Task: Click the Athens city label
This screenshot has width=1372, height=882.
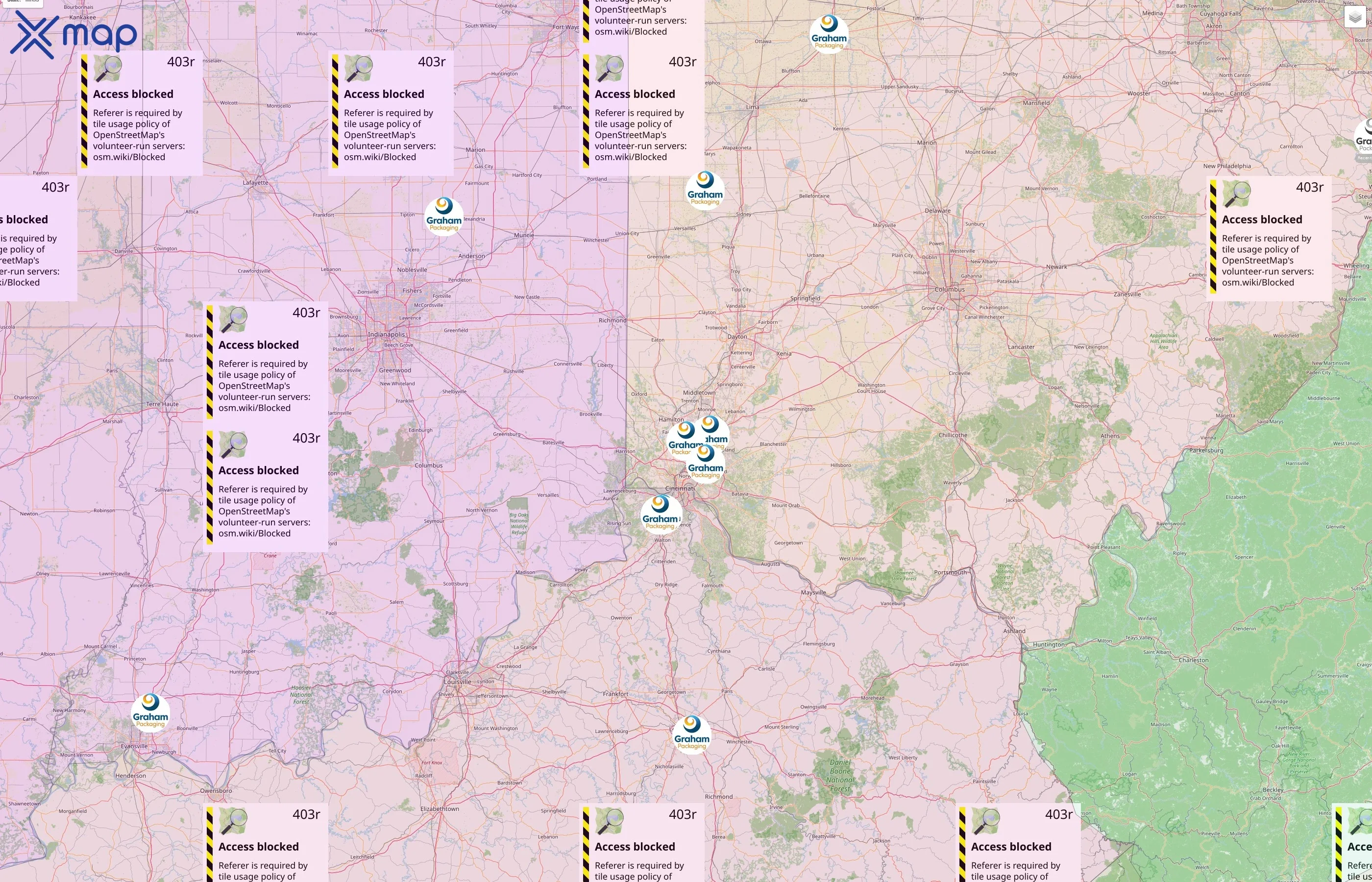Action: tap(1110, 436)
